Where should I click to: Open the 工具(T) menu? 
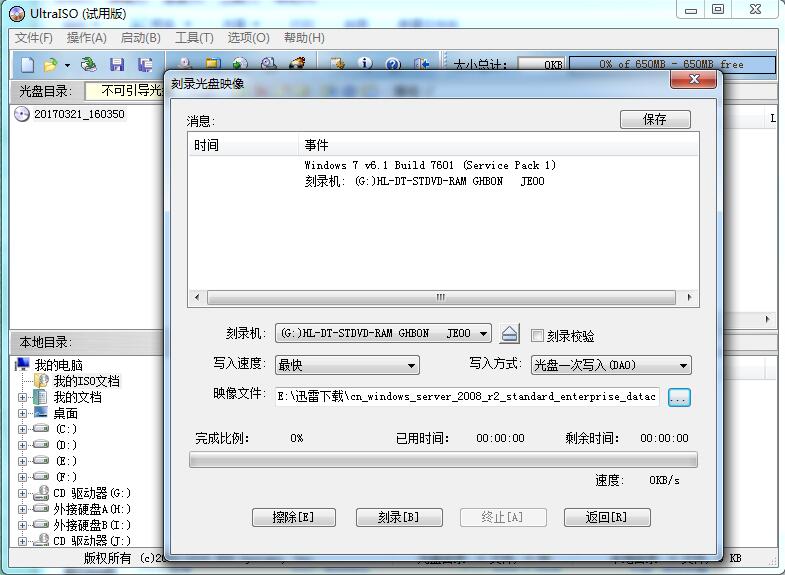pos(194,38)
